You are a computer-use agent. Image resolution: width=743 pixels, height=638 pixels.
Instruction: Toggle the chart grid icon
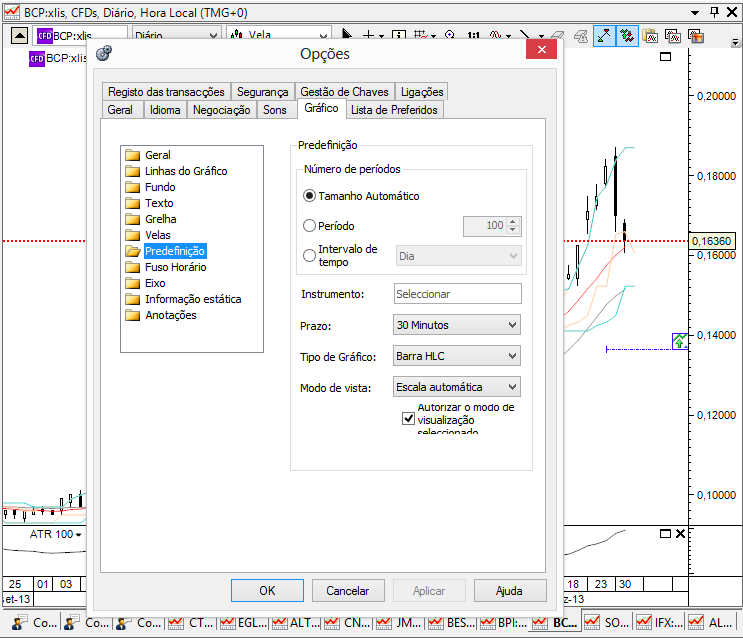pos(420,35)
